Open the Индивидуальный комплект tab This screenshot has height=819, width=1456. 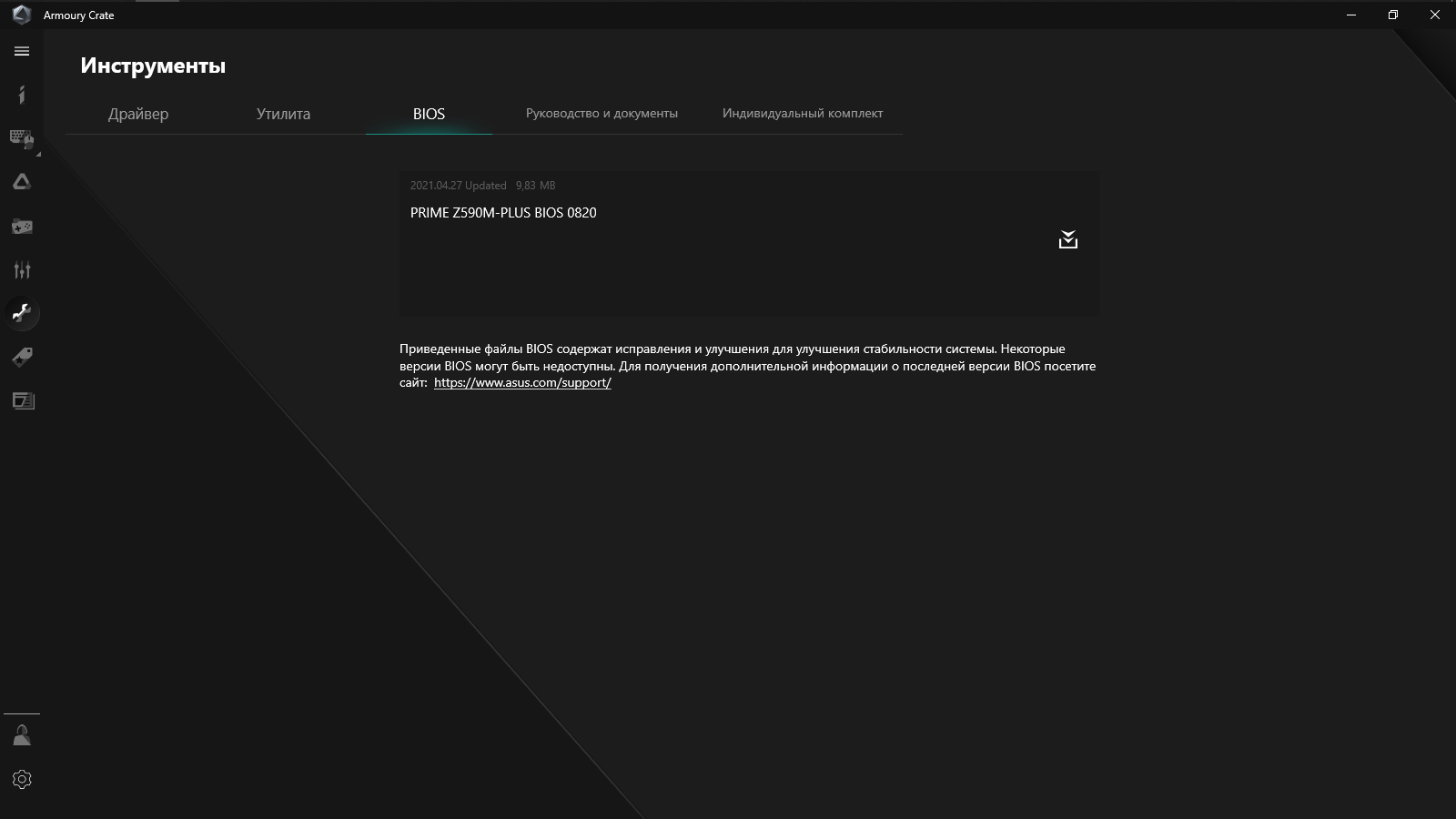[803, 113]
